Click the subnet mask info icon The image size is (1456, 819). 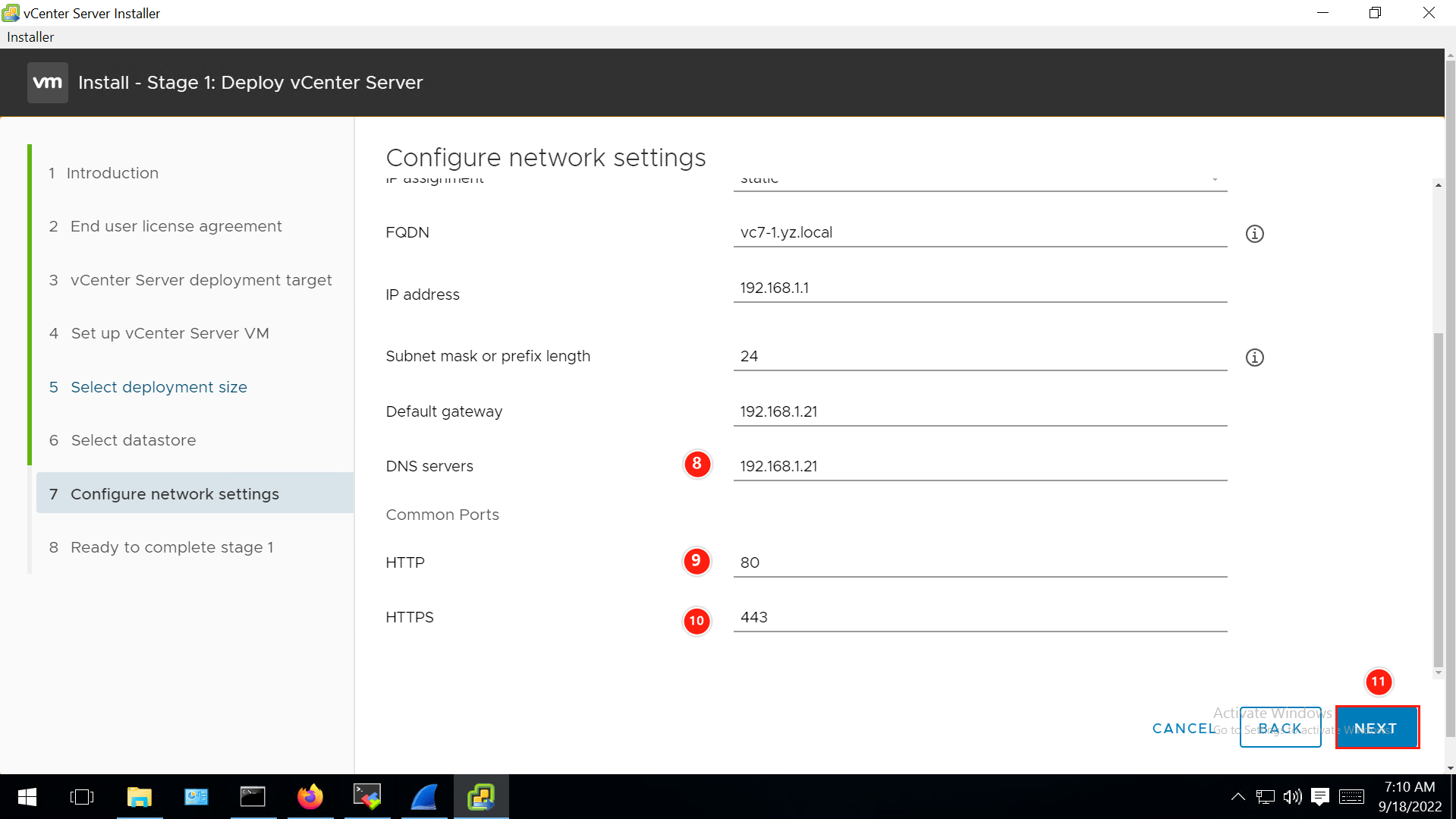[x=1255, y=358]
